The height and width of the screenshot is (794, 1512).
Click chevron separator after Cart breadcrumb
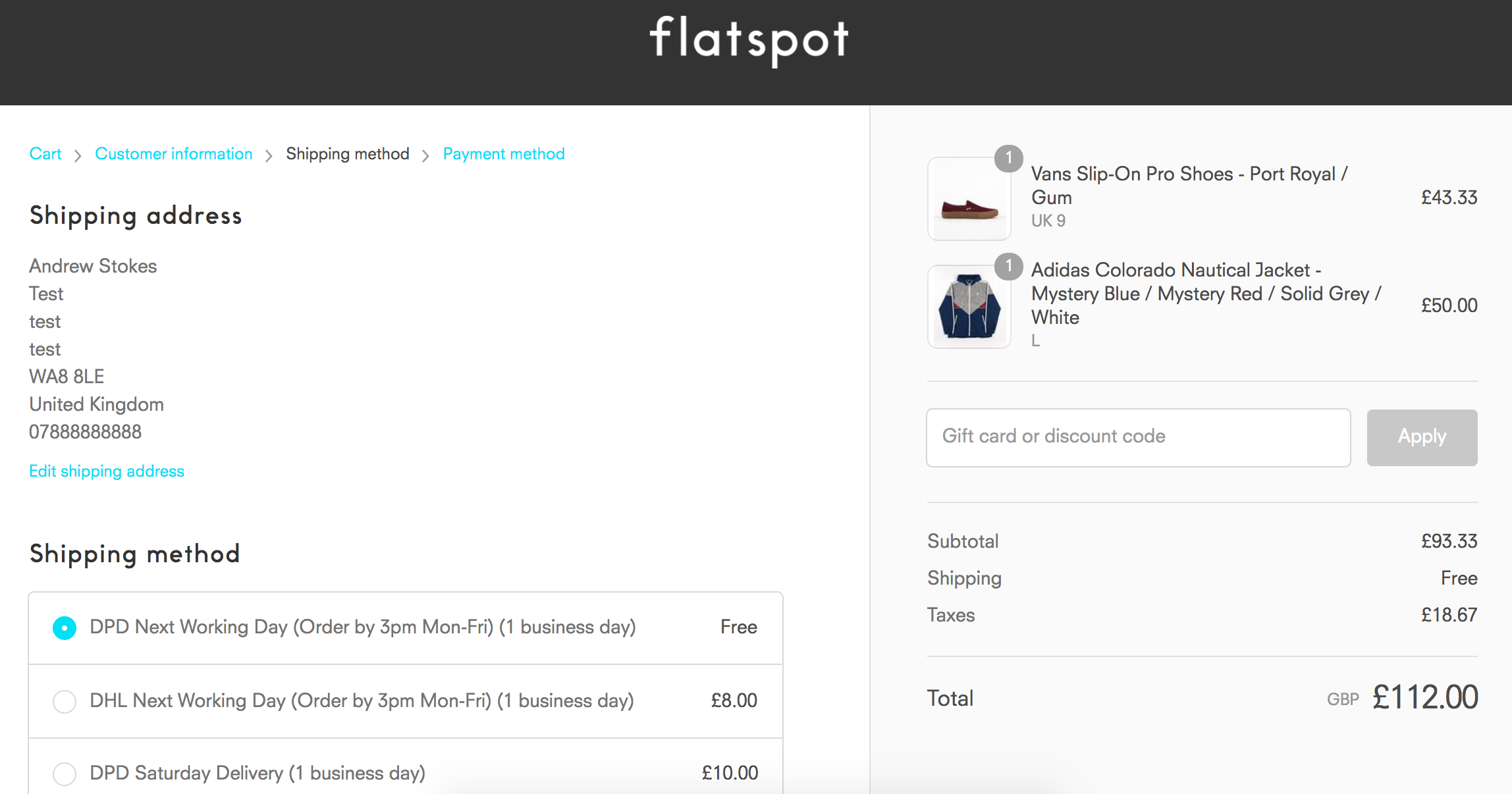(x=78, y=155)
